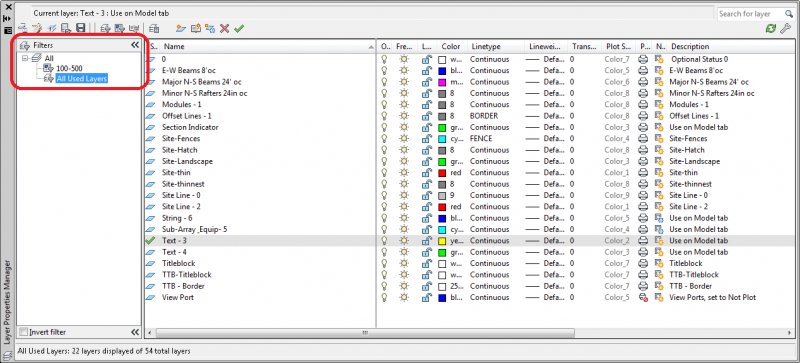Viewport: 800px width, 363px height.
Task: Click the Site-Landscape description cell
Action: click(x=694, y=161)
